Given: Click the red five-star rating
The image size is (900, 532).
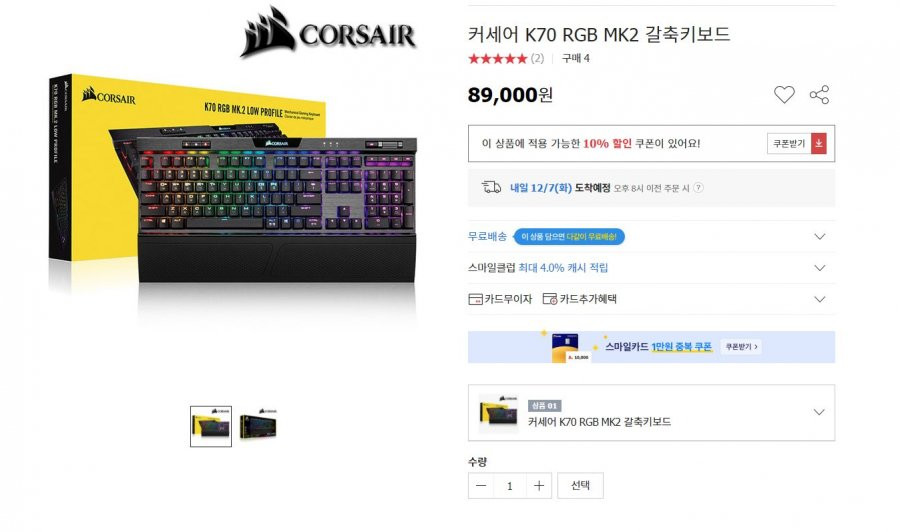Looking at the screenshot, I should point(497,59).
